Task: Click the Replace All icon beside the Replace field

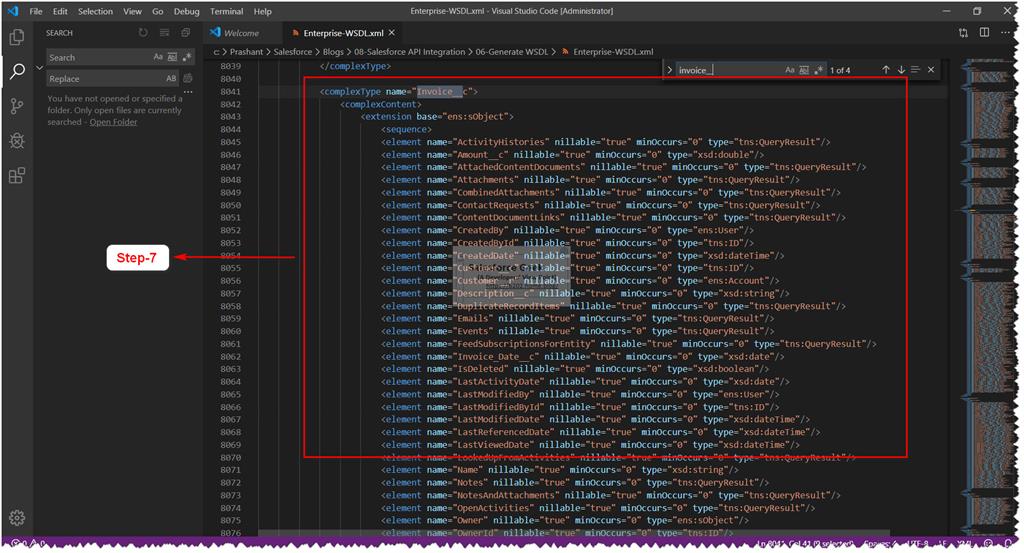Action: coord(188,78)
